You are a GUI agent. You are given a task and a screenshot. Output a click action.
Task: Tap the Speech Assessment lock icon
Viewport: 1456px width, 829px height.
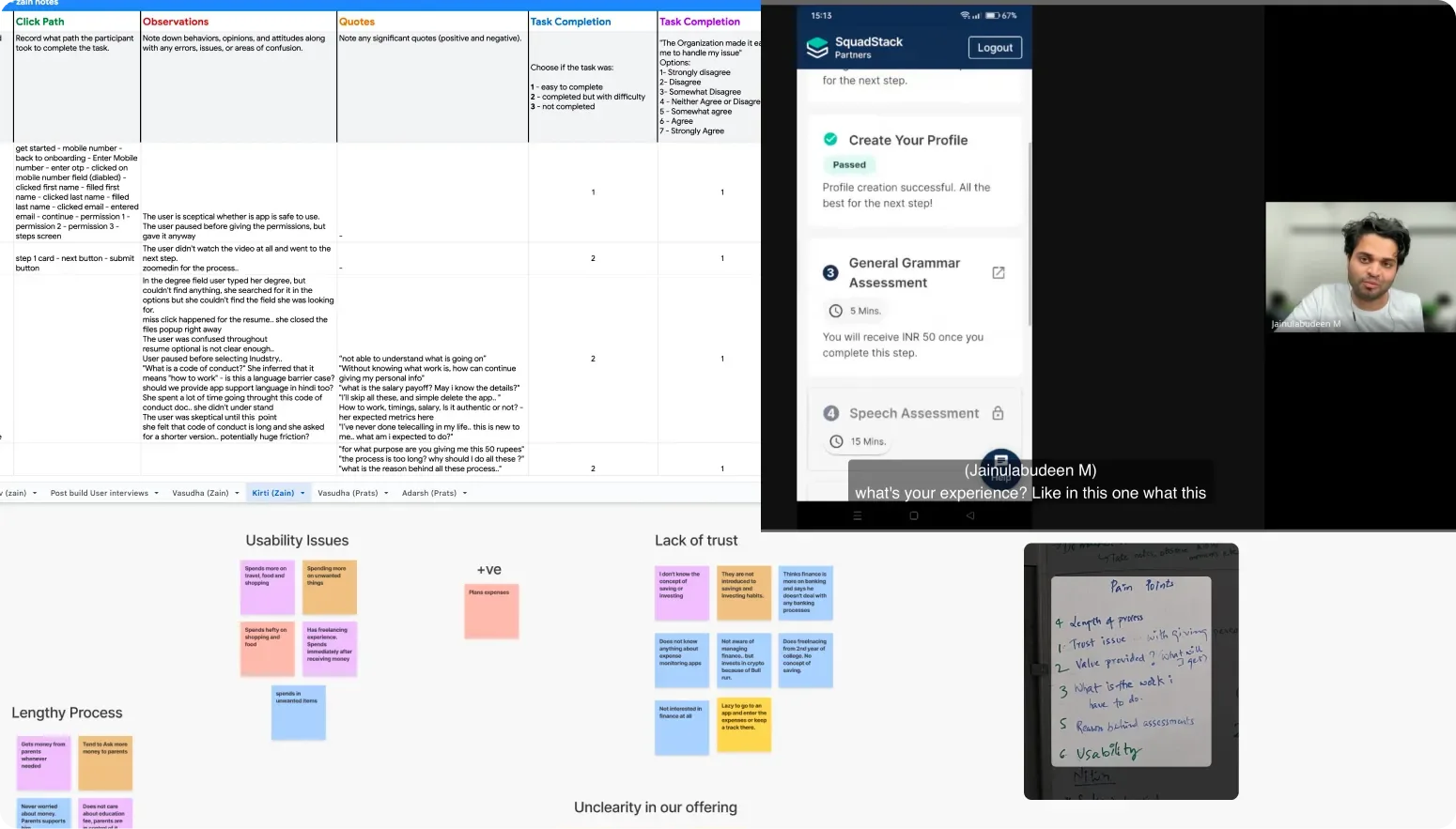pyautogui.click(x=998, y=413)
